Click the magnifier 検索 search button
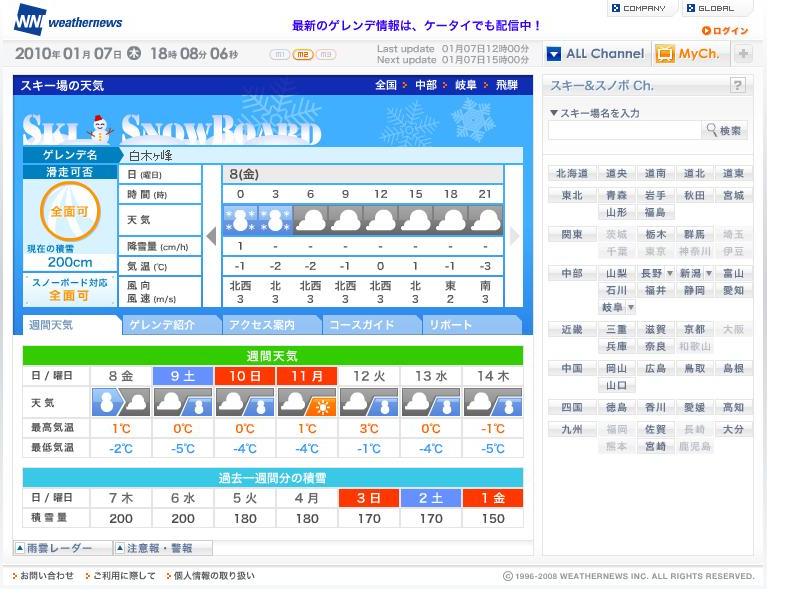 point(724,131)
